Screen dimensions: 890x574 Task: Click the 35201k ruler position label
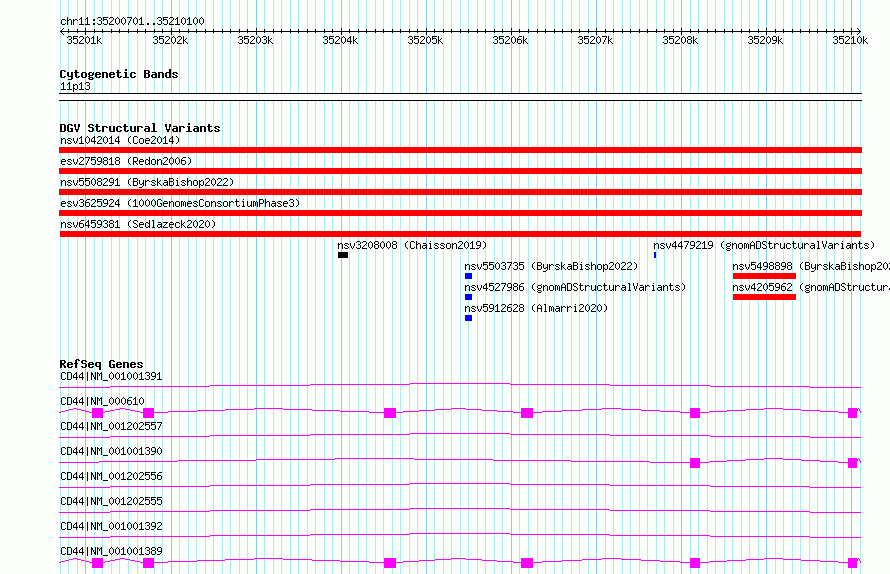coord(85,40)
